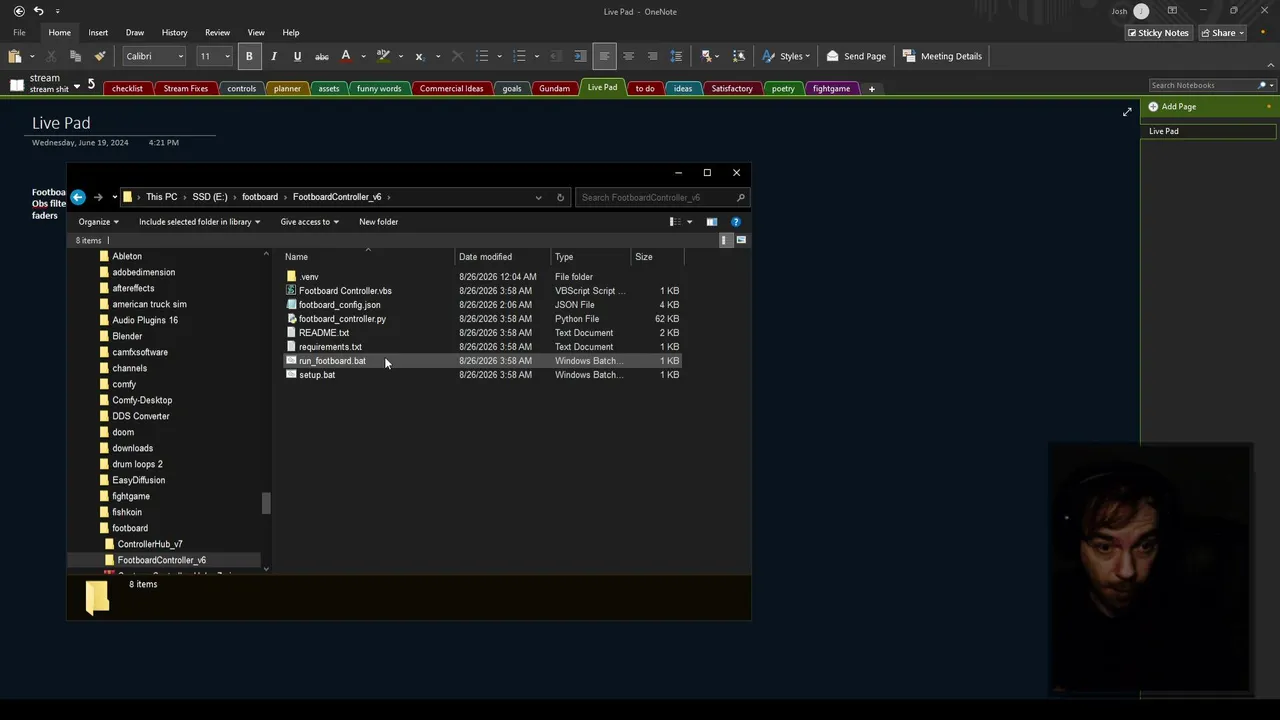The width and height of the screenshot is (1280, 720).
Task: Increase the paragraph indent
Action: coord(579,56)
